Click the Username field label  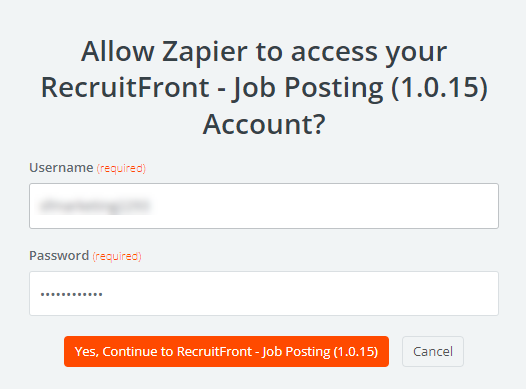point(61,167)
